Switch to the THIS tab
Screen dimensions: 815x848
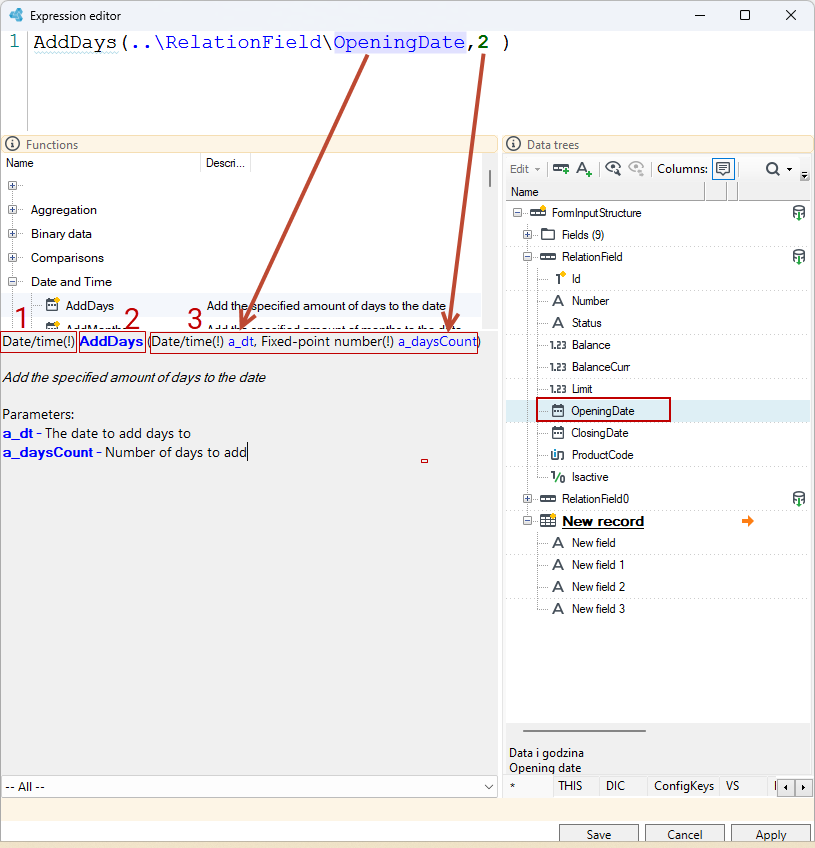pos(570,786)
